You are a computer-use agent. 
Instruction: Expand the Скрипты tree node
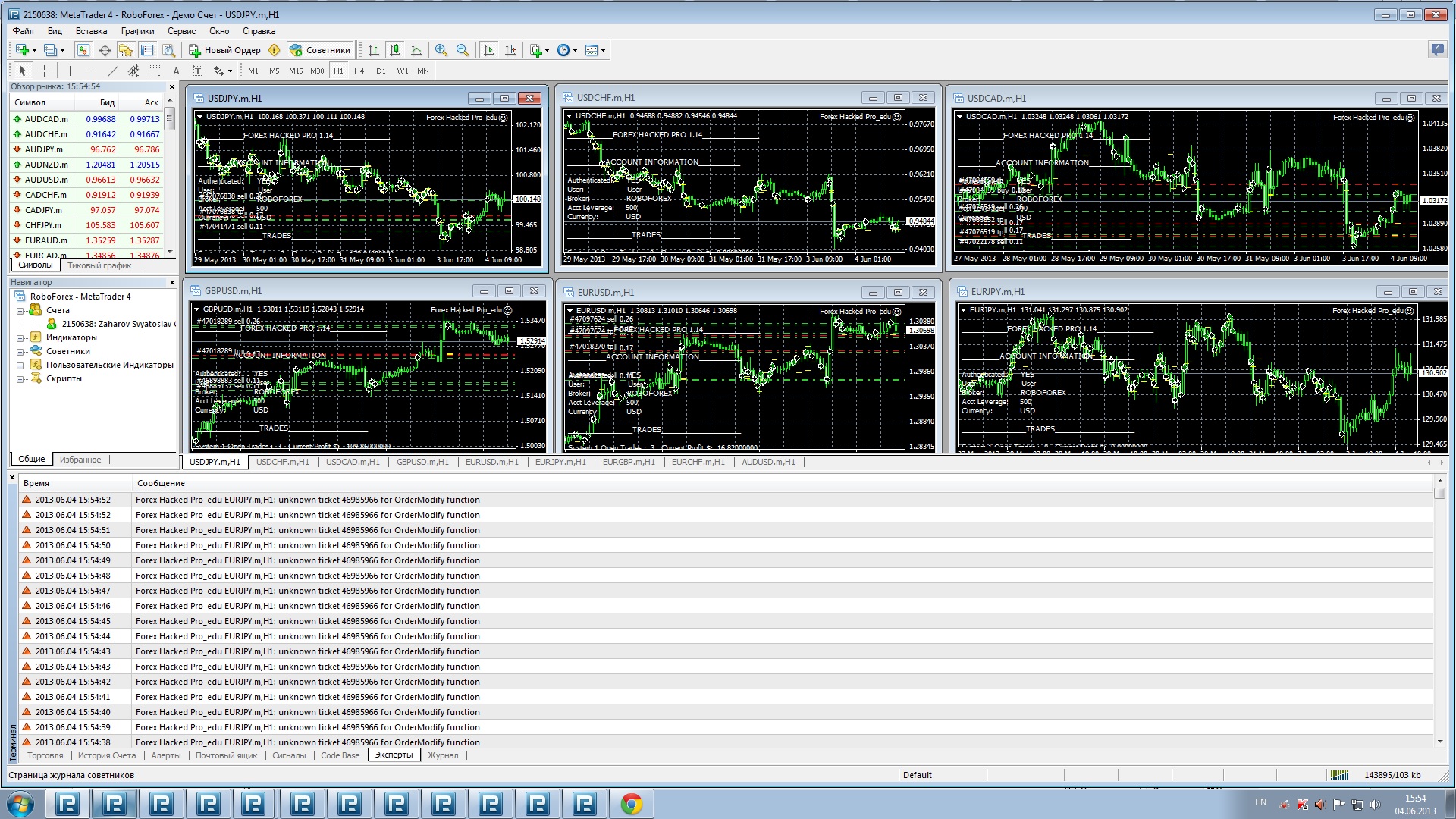[x=20, y=379]
